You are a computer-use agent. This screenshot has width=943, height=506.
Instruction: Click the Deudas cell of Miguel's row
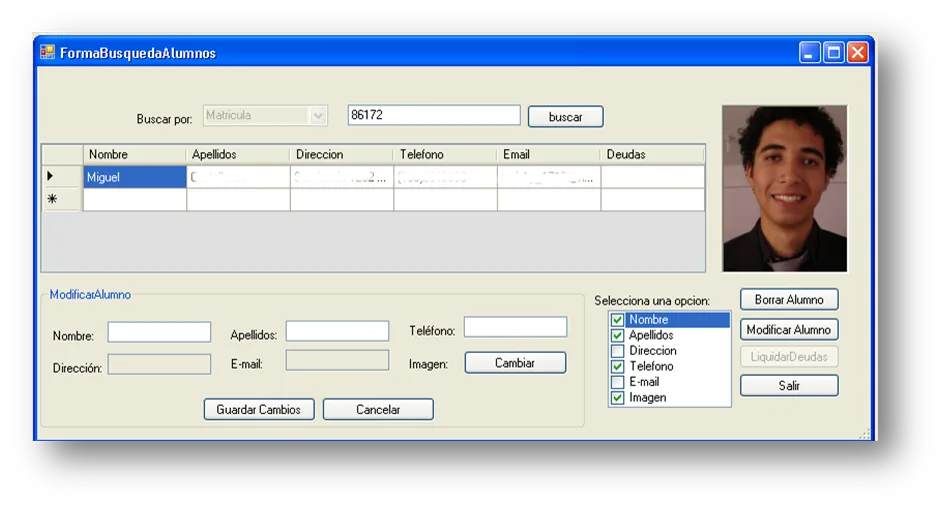click(x=653, y=177)
